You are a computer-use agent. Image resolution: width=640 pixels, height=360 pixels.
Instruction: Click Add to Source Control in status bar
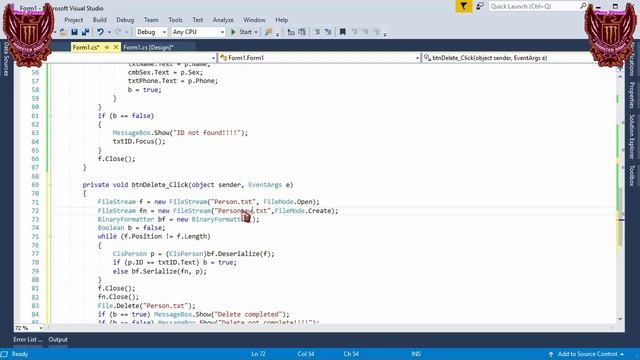(x=587, y=354)
